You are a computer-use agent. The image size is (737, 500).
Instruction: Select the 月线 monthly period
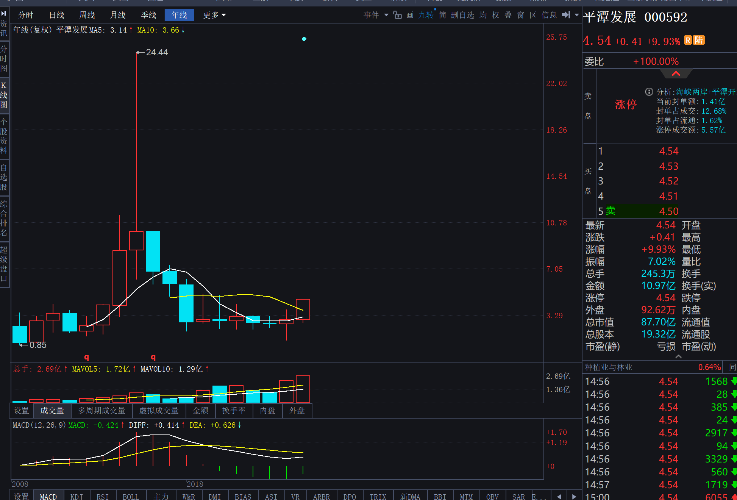(x=118, y=16)
